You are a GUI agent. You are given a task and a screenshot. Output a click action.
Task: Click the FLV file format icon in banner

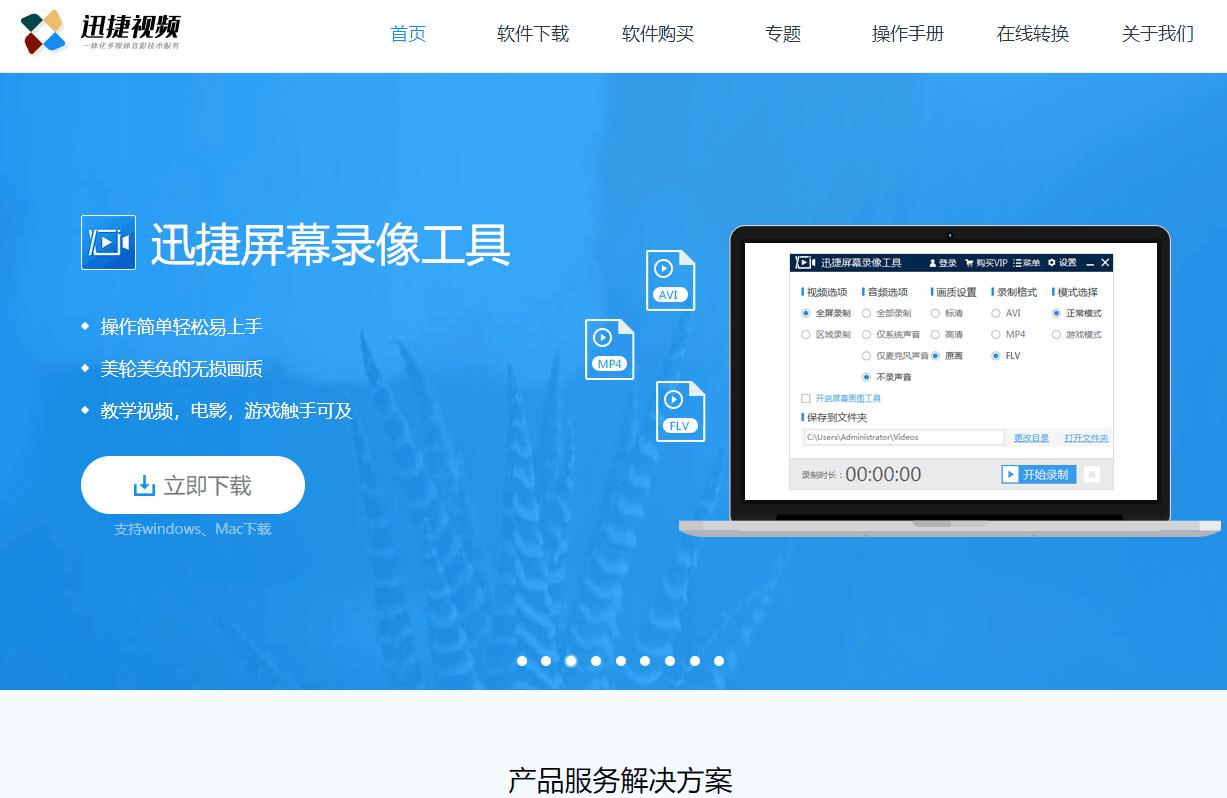tap(680, 410)
